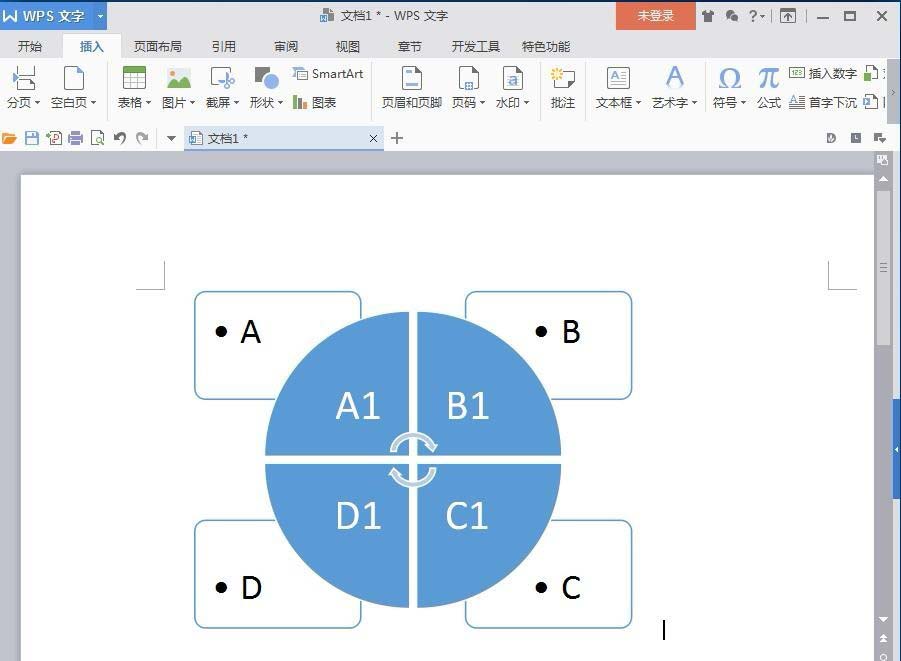Click the 符号 symbol omega icon
This screenshot has width=901, height=661.
(x=730, y=78)
